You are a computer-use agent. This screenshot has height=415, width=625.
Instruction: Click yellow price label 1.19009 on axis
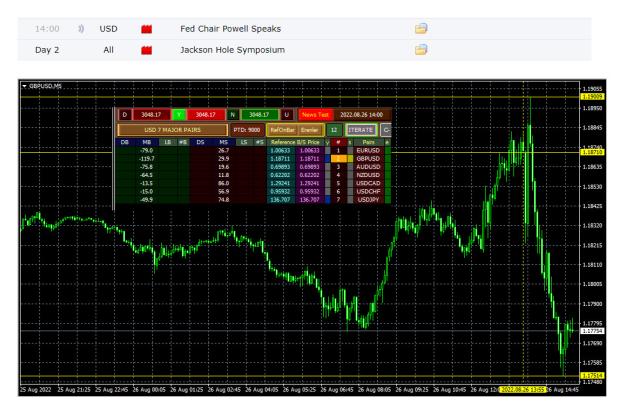pyautogui.click(x=593, y=96)
